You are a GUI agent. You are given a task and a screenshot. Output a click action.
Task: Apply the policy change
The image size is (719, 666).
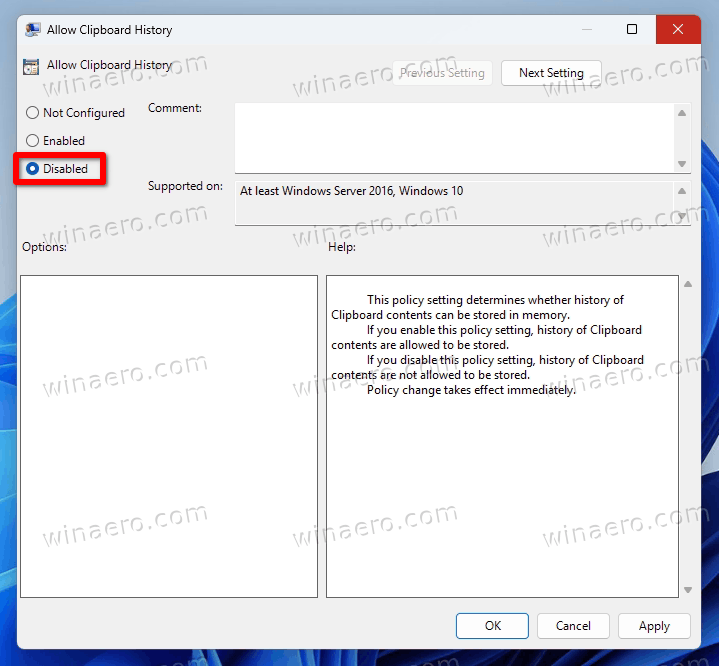point(654,626)
